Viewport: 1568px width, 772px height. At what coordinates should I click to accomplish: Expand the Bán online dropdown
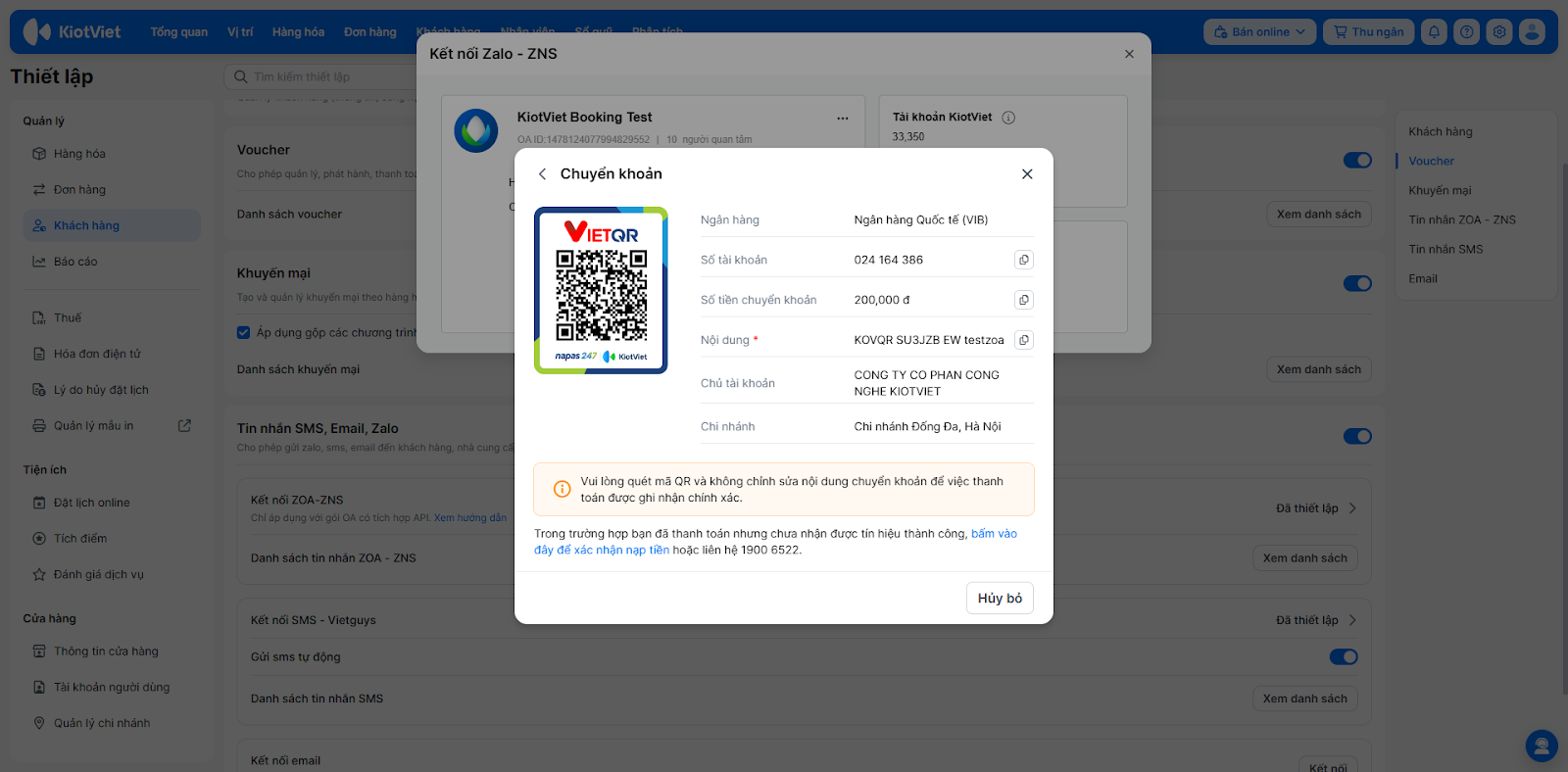click(x=1259, y=31)
